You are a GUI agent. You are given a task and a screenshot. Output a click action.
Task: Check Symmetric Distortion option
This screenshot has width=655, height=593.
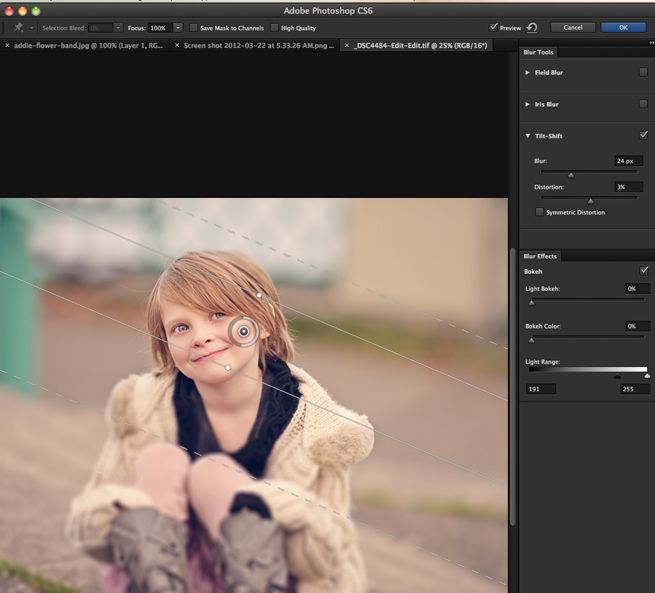coord(540,212)
